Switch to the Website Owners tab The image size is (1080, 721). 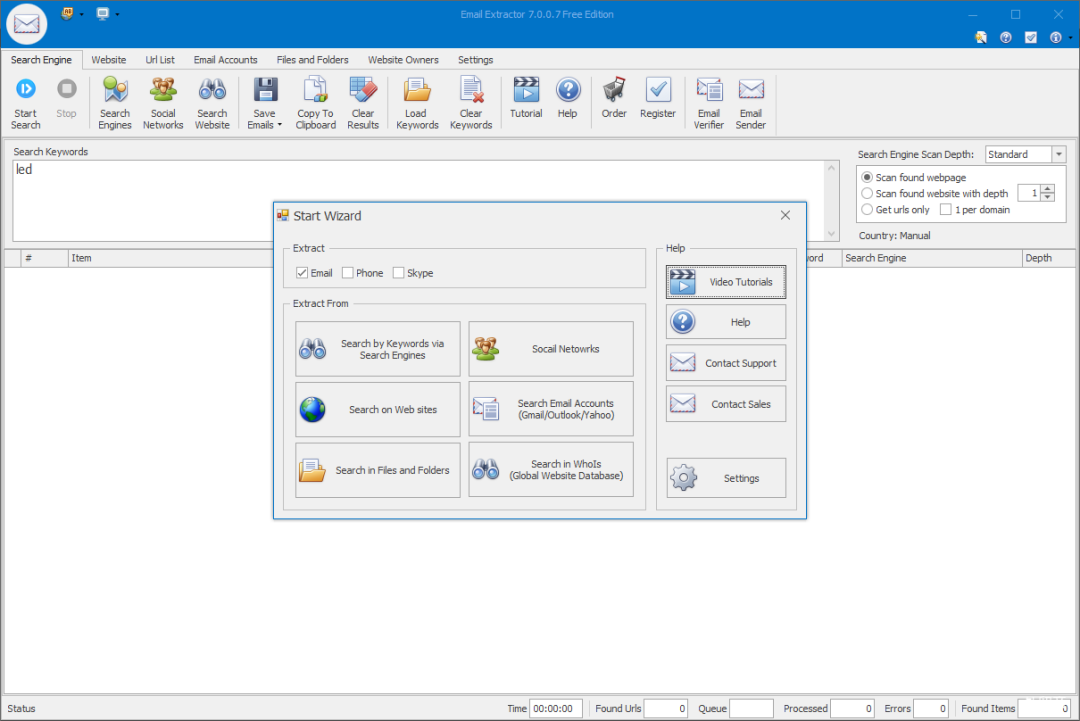403,60
